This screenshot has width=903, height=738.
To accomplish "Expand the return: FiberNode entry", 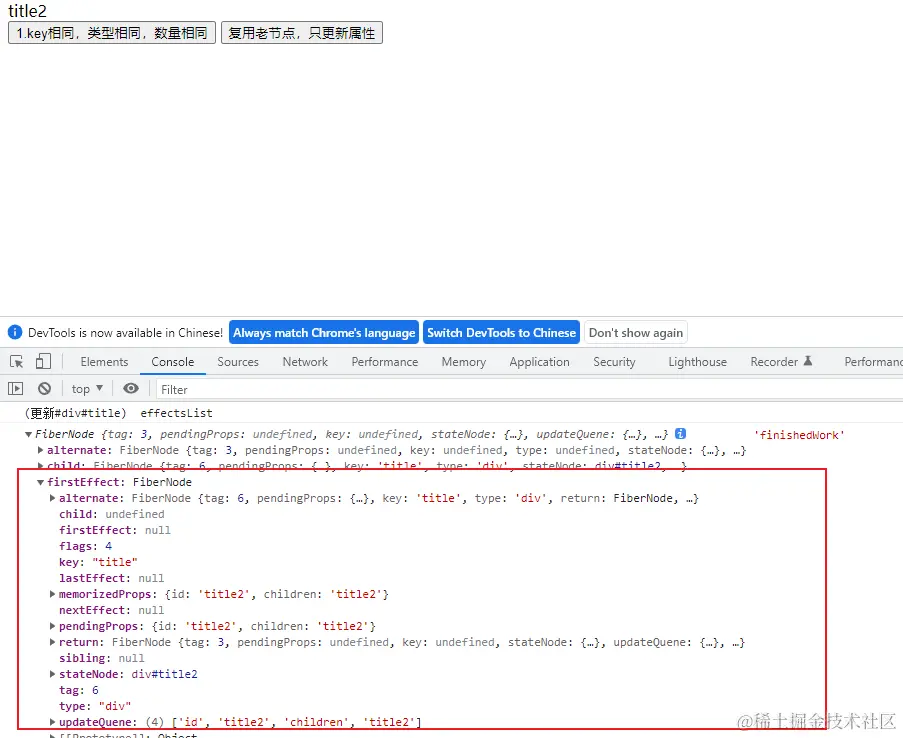I will tap(52, 642).
